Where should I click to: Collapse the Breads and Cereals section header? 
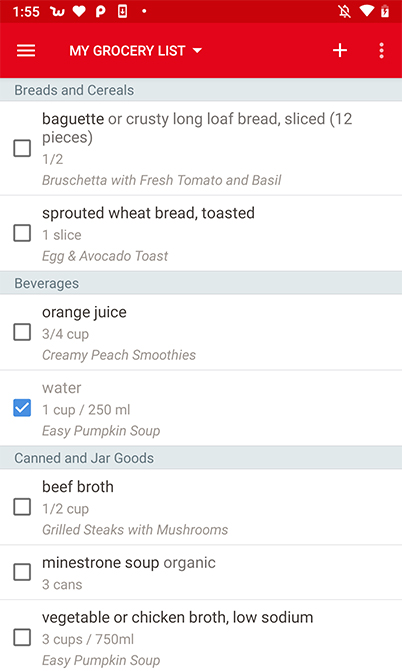click(x=201, y=90)
